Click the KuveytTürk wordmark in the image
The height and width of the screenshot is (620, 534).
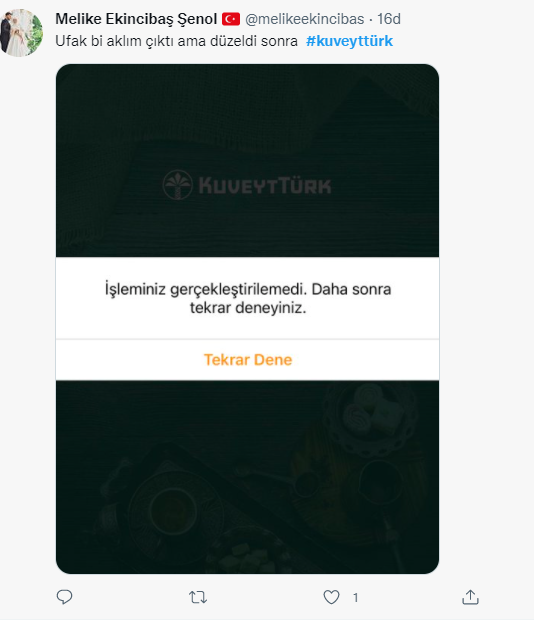pos(265,185)
